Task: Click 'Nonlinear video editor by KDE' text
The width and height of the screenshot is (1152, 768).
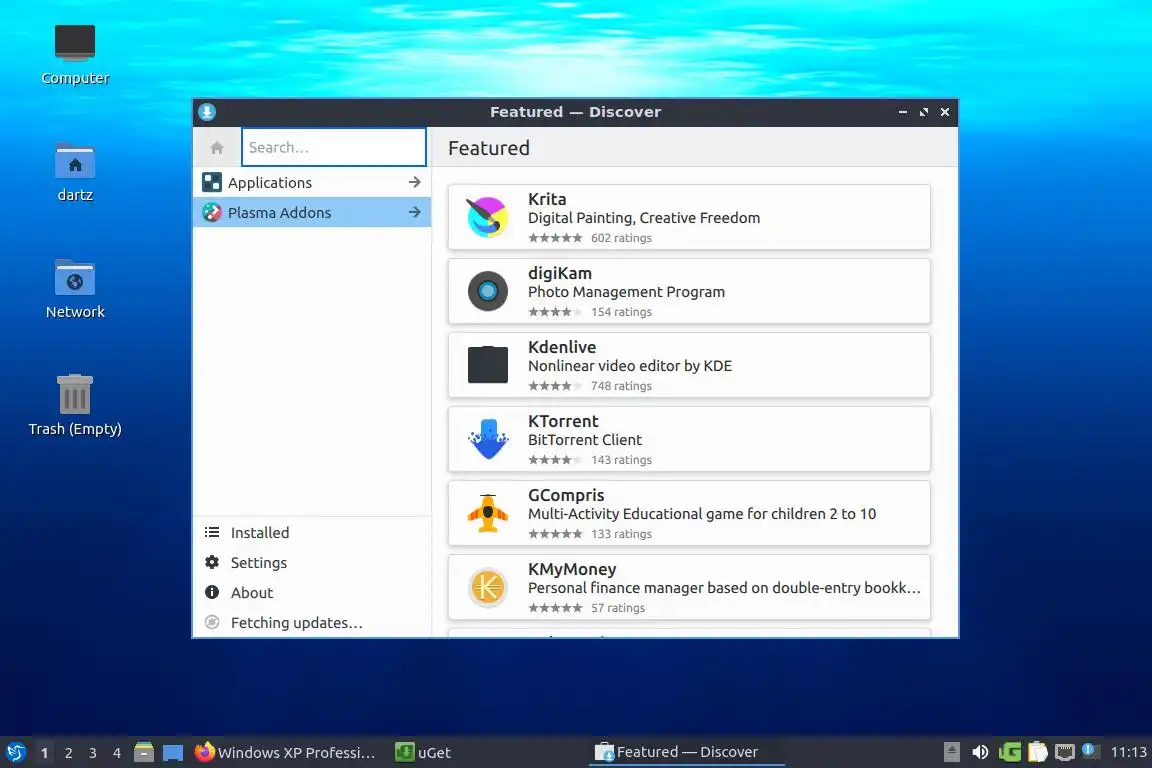Action: pos(630,366)
